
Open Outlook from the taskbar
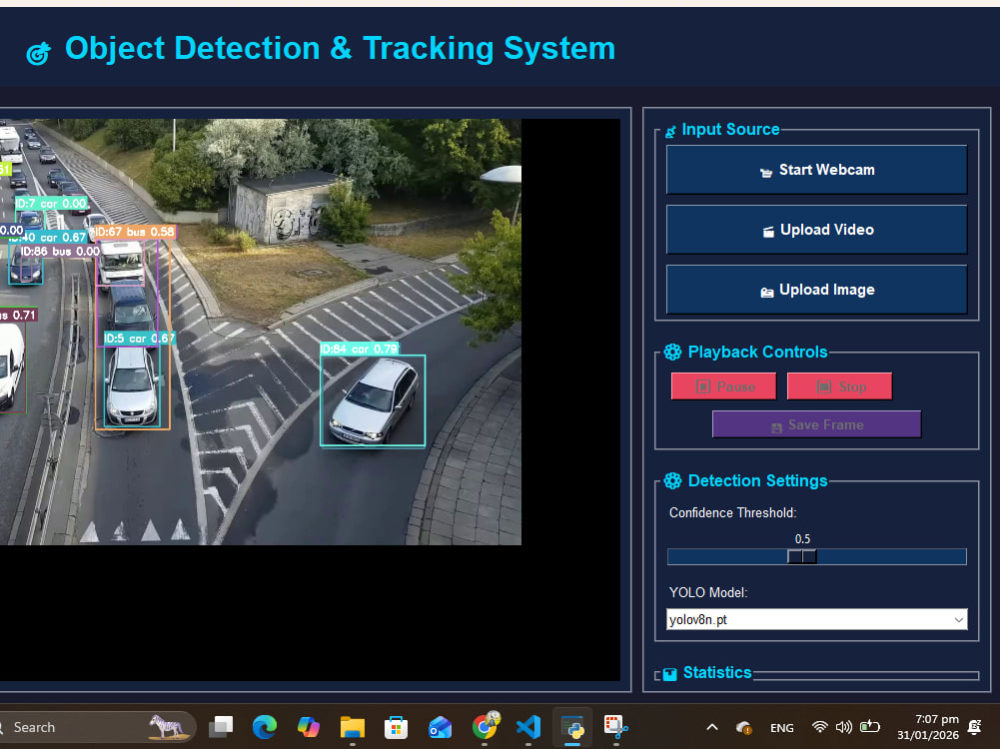(x=440, y=727)
